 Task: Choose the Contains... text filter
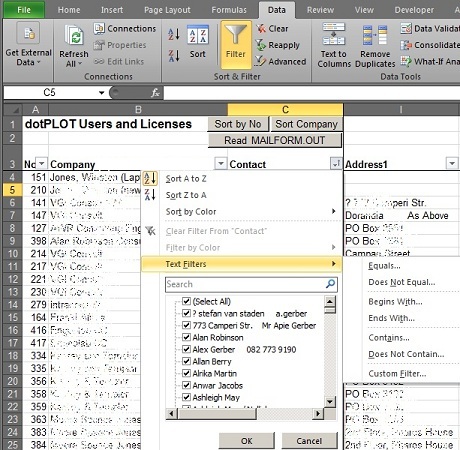(x=389, y=338)
